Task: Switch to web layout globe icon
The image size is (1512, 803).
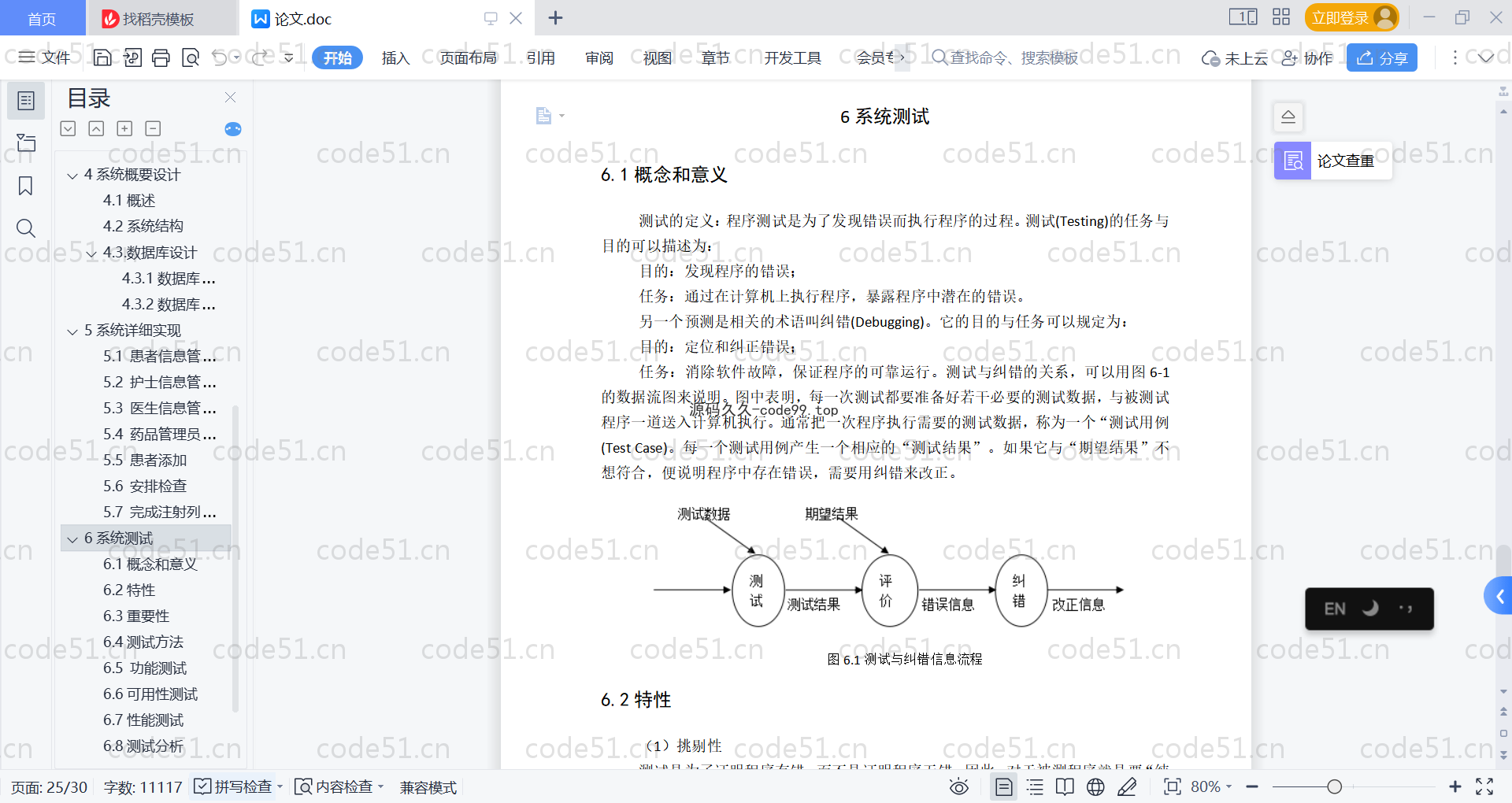Action: 1095,786
